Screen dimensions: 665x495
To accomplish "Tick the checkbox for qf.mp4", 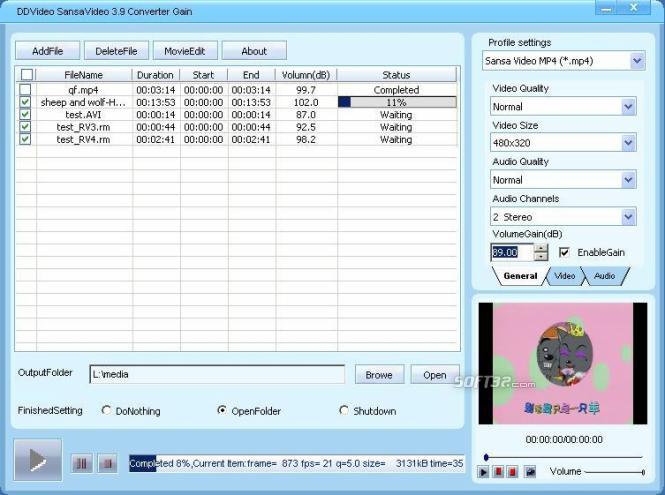I will pyautogui.click(x=25, y=89).
